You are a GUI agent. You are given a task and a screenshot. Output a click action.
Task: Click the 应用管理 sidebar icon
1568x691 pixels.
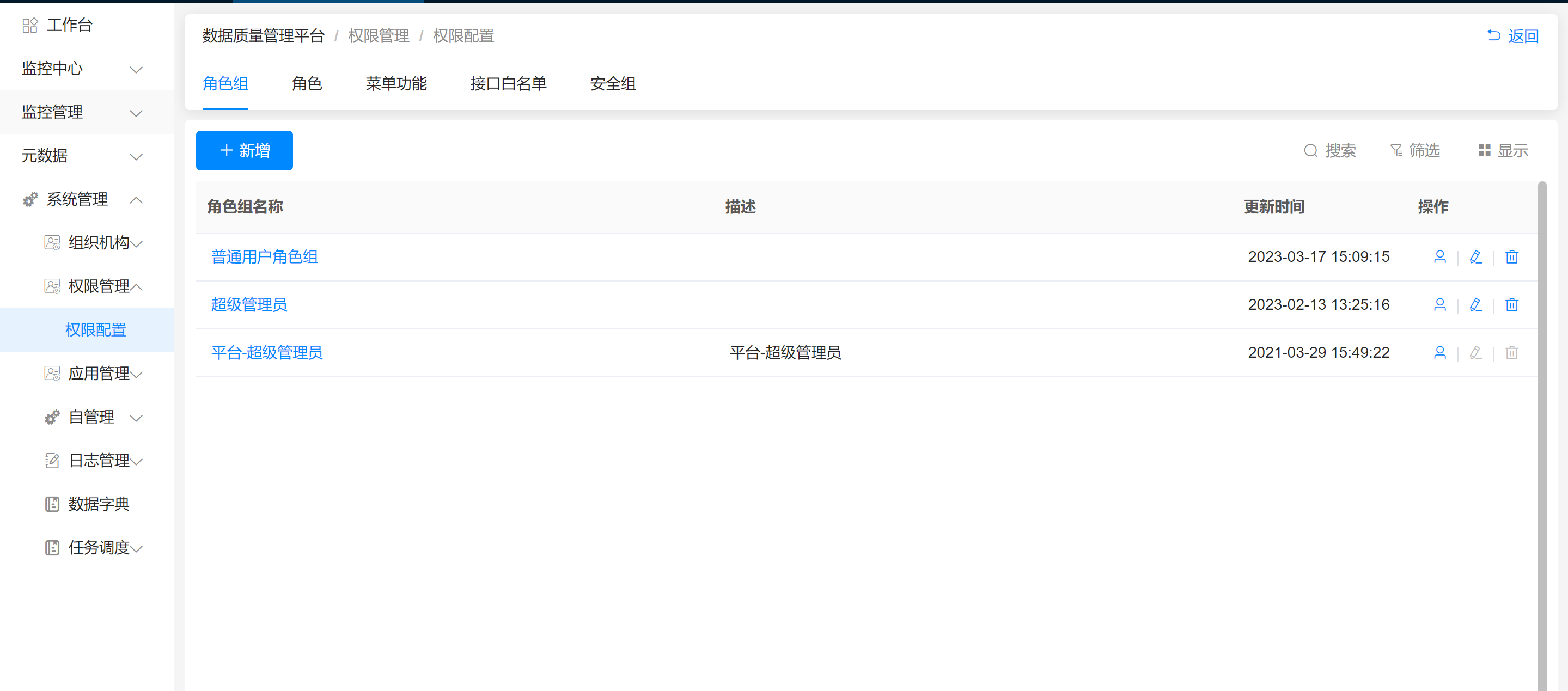point(52,373)
